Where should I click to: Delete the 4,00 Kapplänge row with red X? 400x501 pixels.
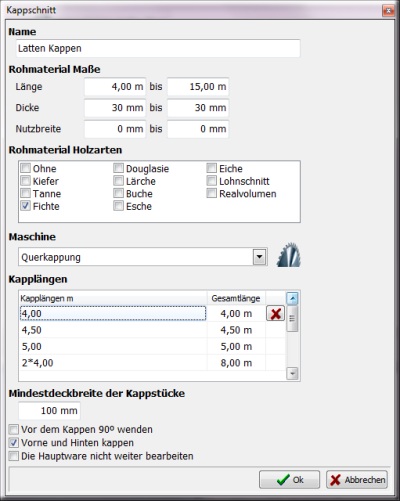(275, 314)
